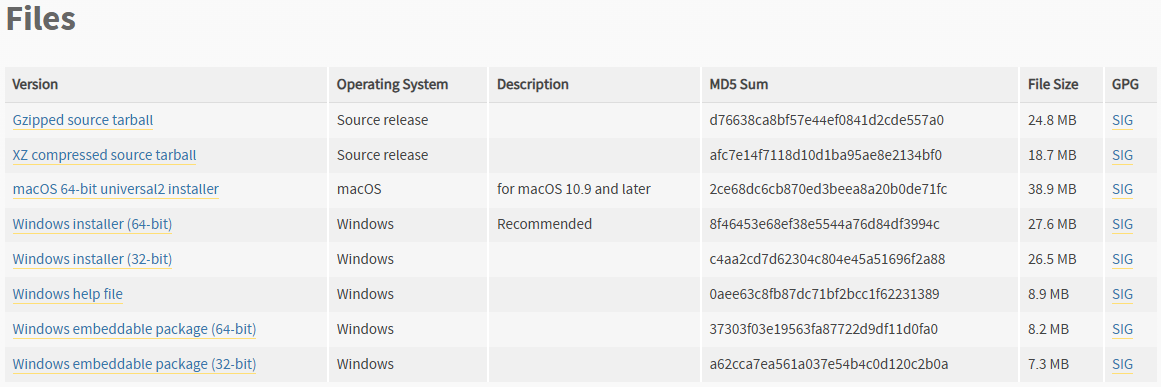Open SIG for Windows embeddable package (32-bit)

(x=1122, y=364)
